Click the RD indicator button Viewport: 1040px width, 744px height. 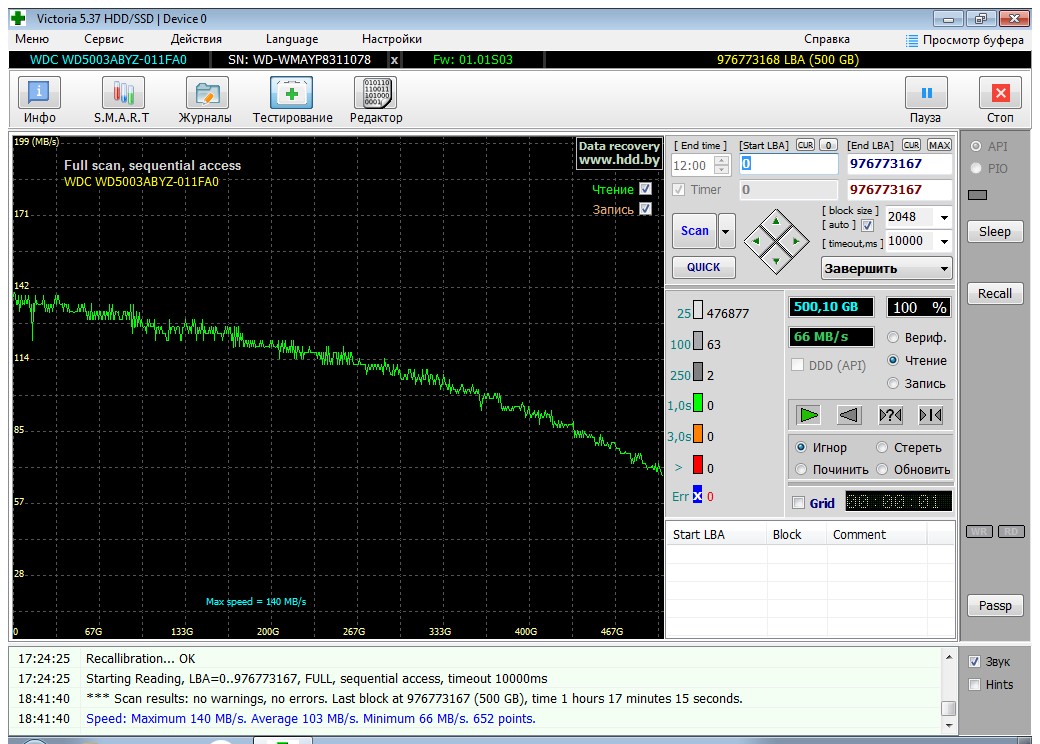(x=1011, y=532)
